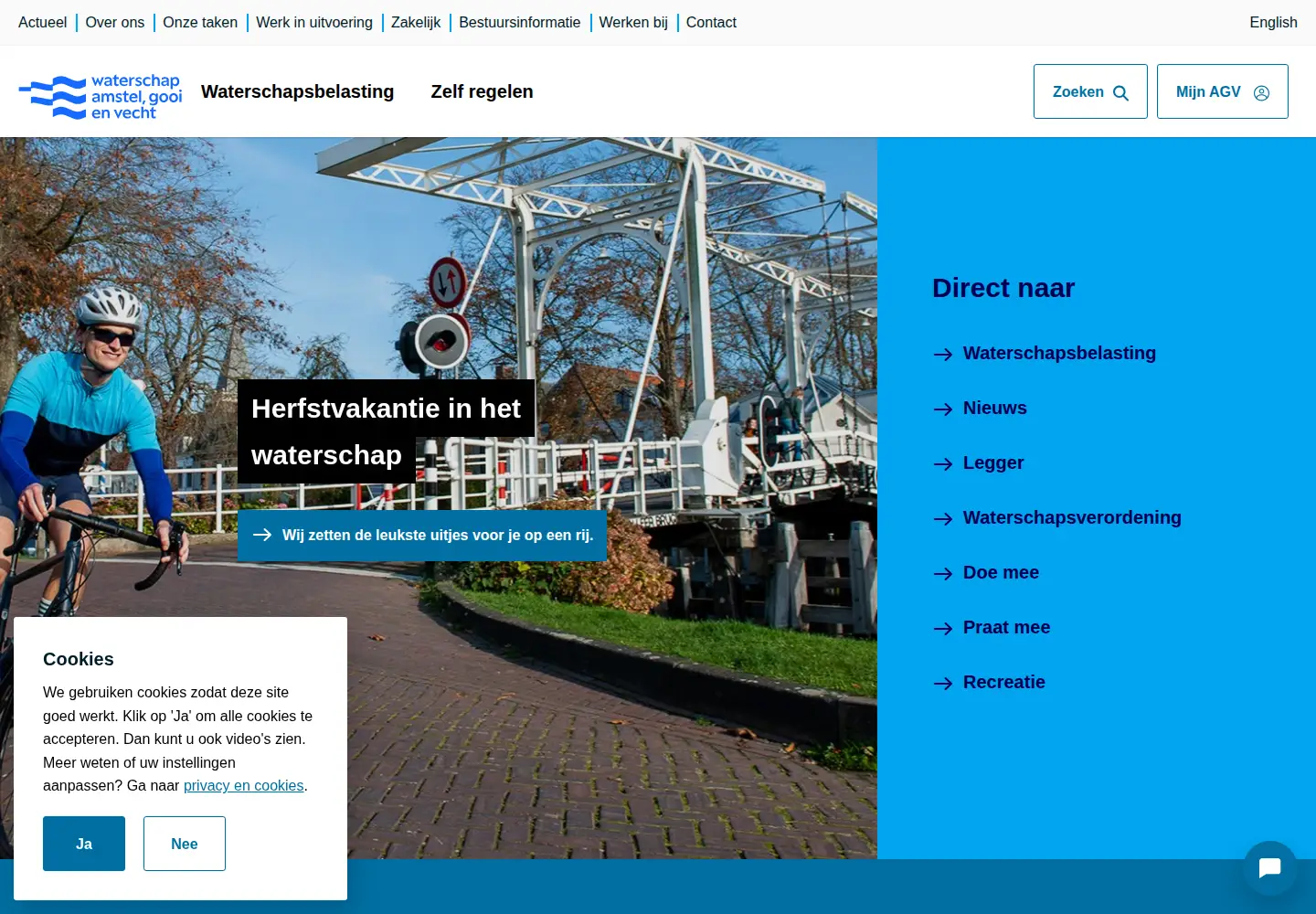Click the Wij zetten de leukste uitjes banner link
The width and height of the screenshot is (1316, 914).
422,536
